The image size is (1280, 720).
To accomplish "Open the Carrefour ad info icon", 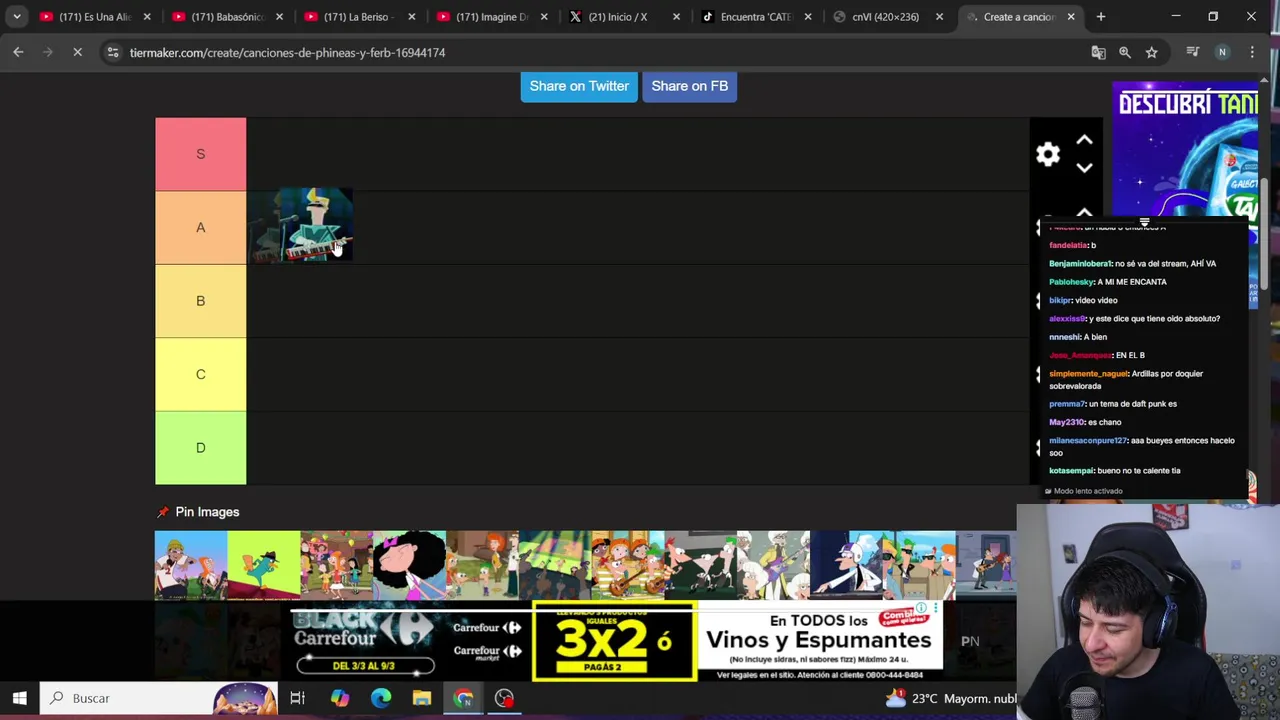I will pos(921,608).
